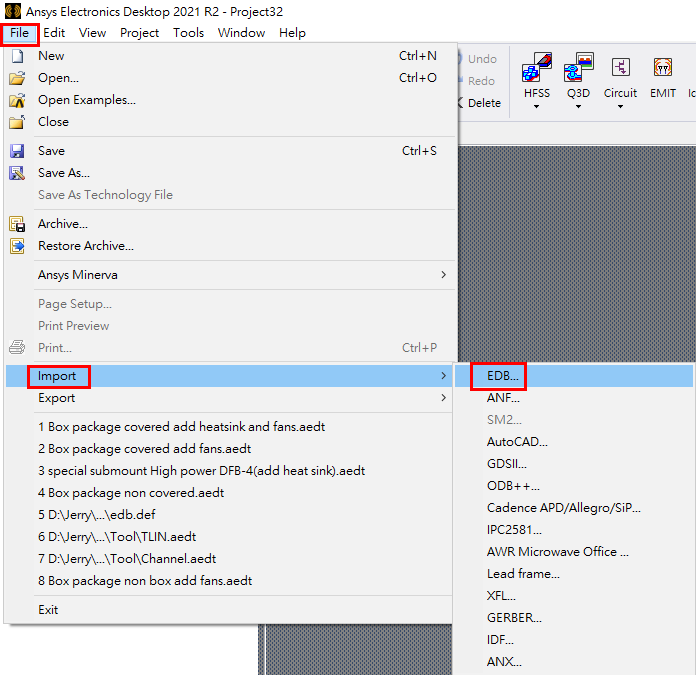This screenshot has height=677, width=696.
Task: Select Restore Archive... menu entry
Action: click(x=231, y=246)
